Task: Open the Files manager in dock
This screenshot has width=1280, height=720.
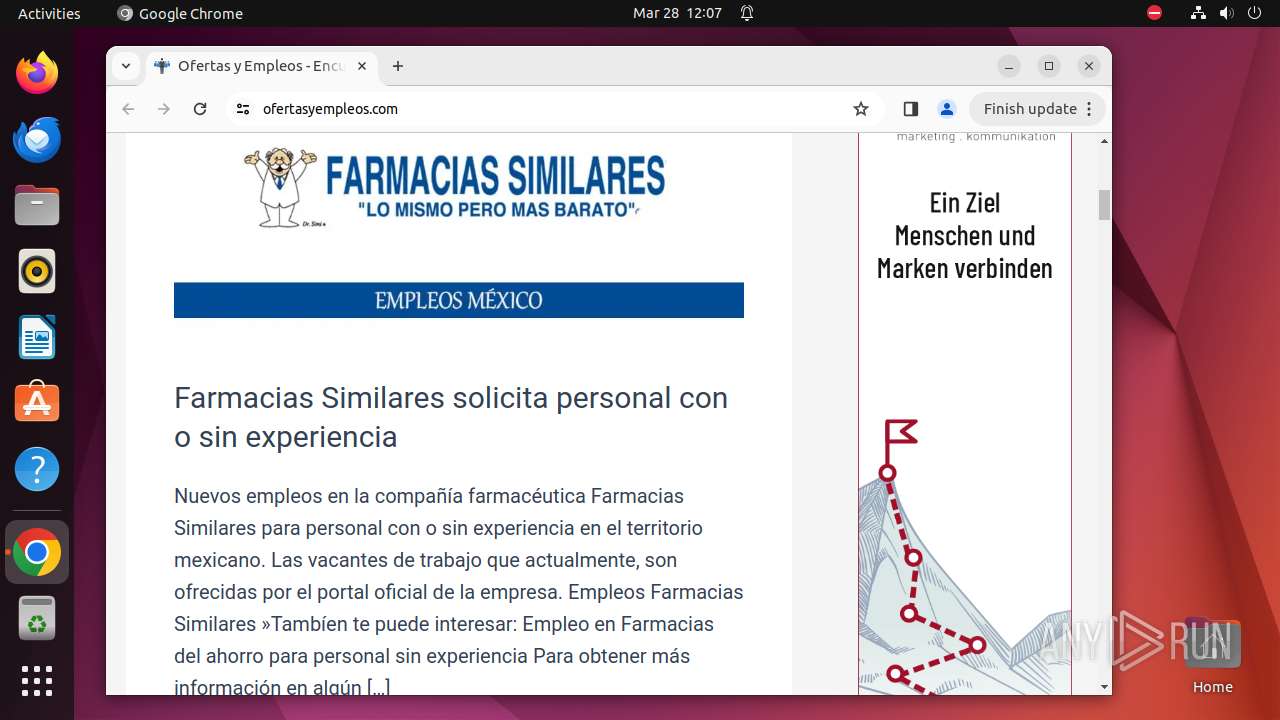Action: click(37, 205)
